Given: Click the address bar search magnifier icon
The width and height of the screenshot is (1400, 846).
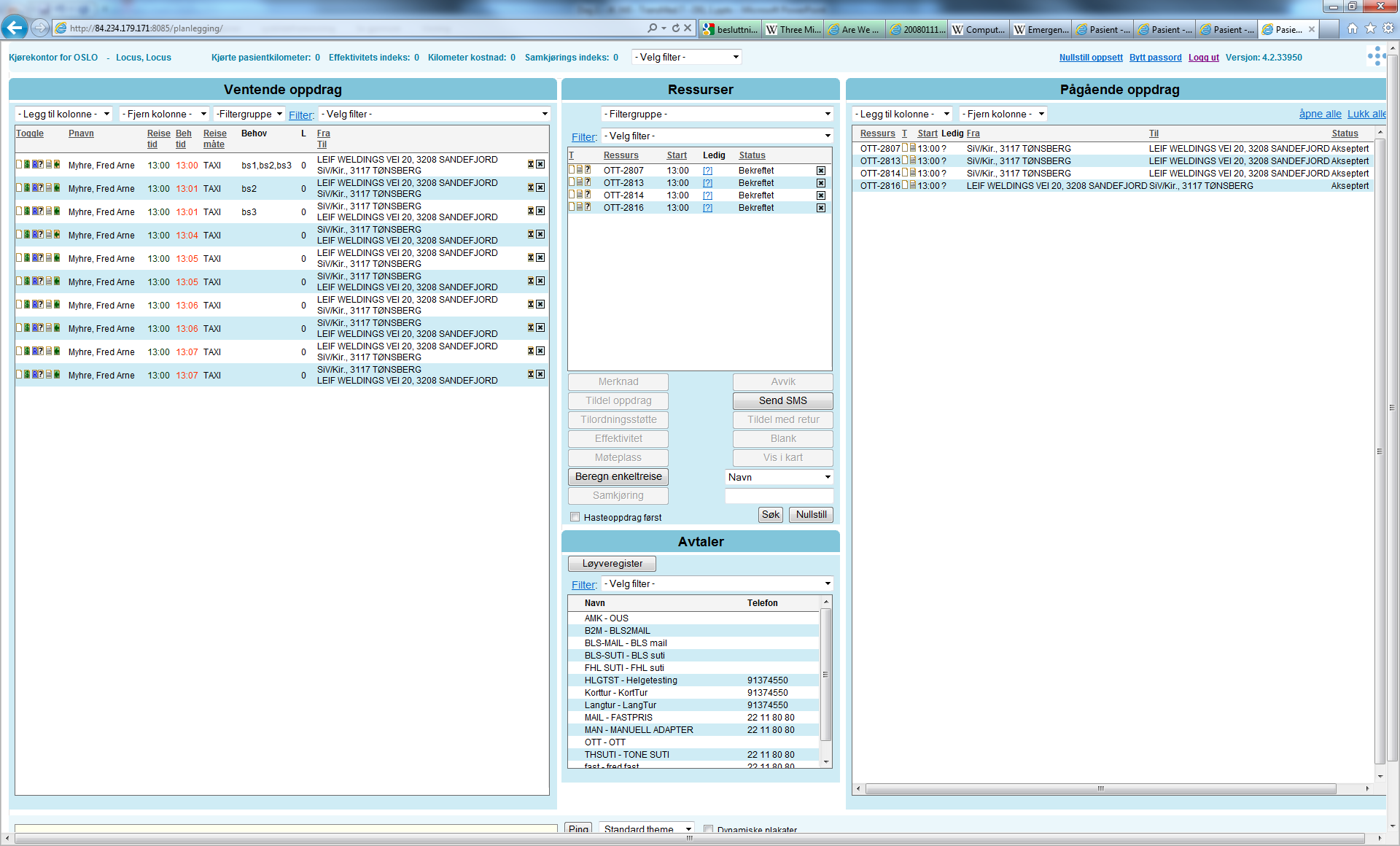Looking at the screenshot, I should click(652, 28).
